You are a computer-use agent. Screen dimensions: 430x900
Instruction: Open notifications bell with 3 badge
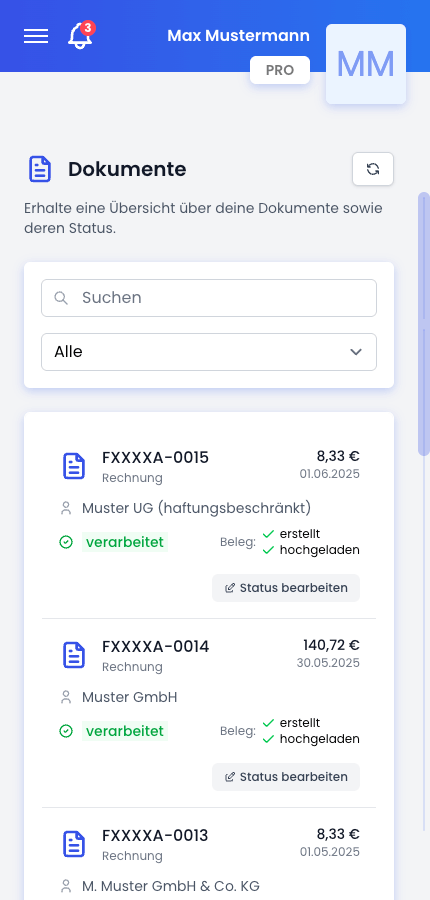coord(80,36)
